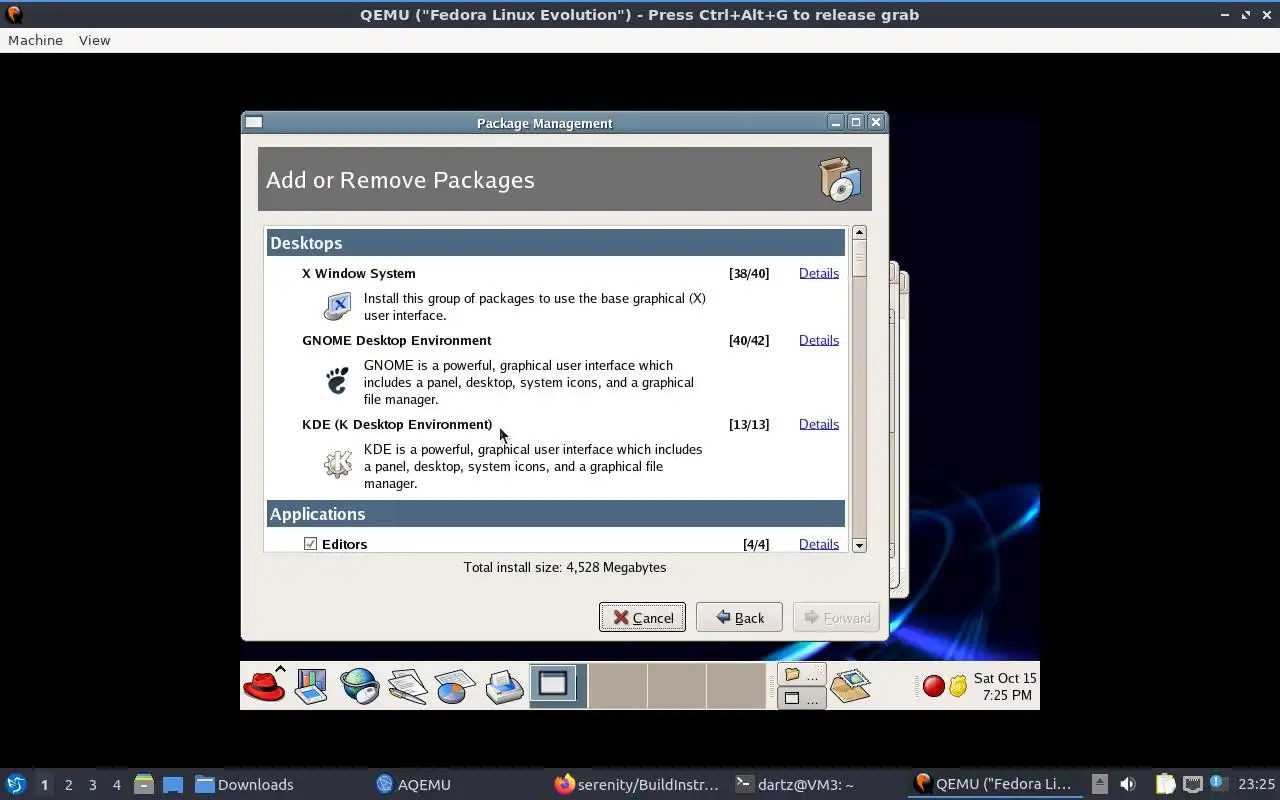Click the folder task button in guest panel
This screenshot has height=800, width=1280.
(x=802, y=674)
